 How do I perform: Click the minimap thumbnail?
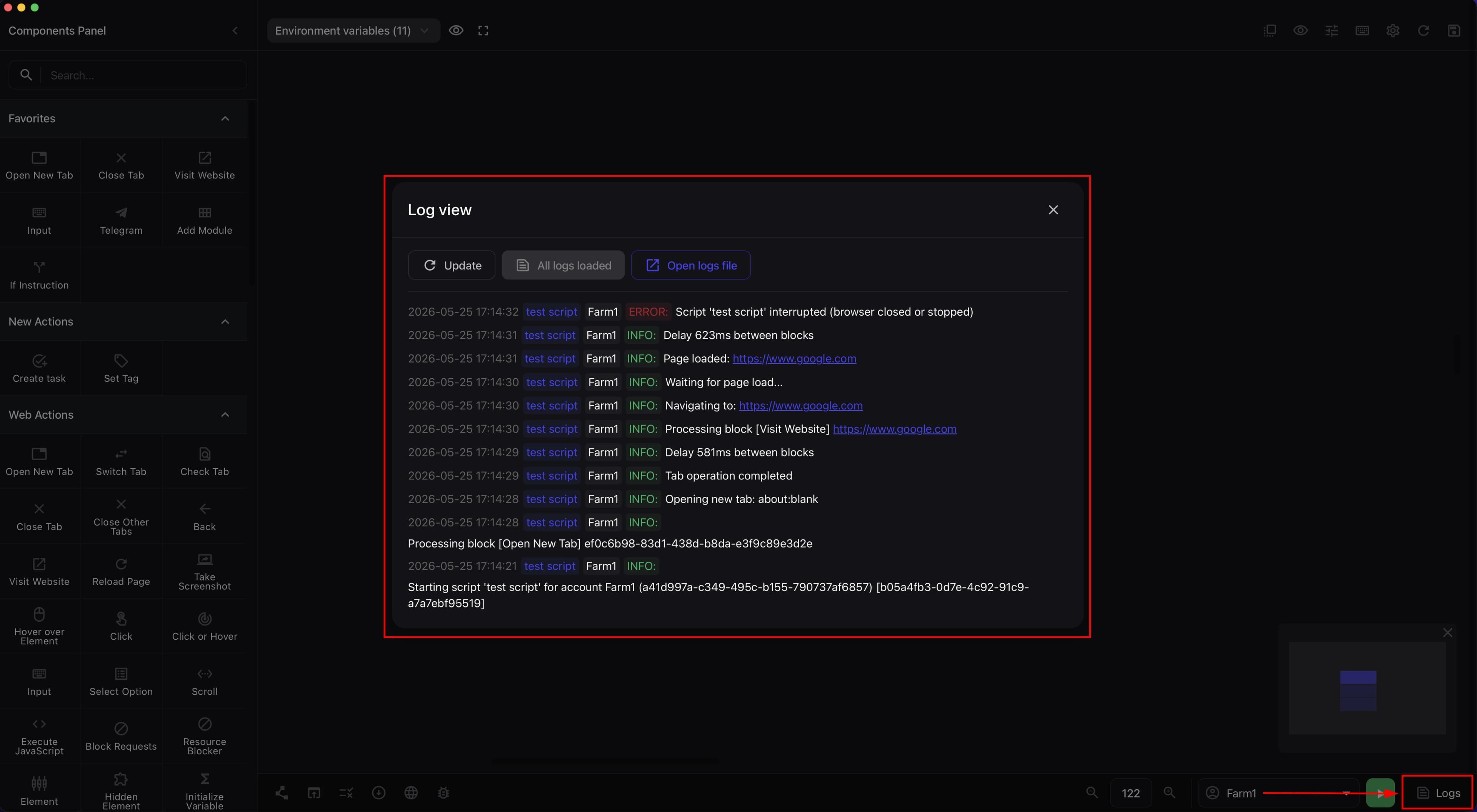[x=1367, y=688]
